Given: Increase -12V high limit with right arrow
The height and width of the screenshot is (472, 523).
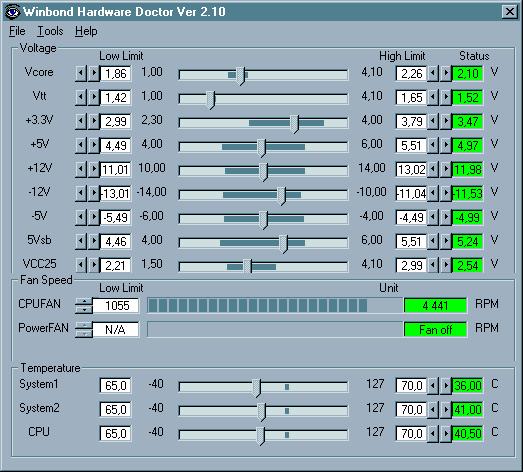Looking at the screenshot, I should point(446,193).
